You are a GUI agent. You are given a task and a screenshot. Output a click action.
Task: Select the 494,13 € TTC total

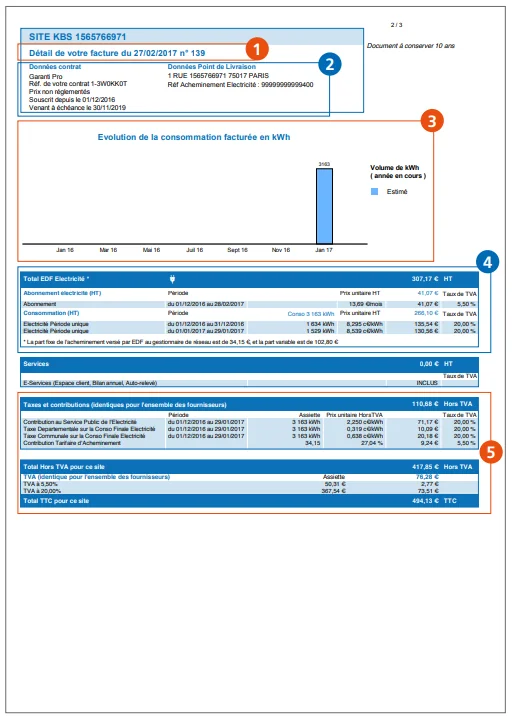coord(434,501)
